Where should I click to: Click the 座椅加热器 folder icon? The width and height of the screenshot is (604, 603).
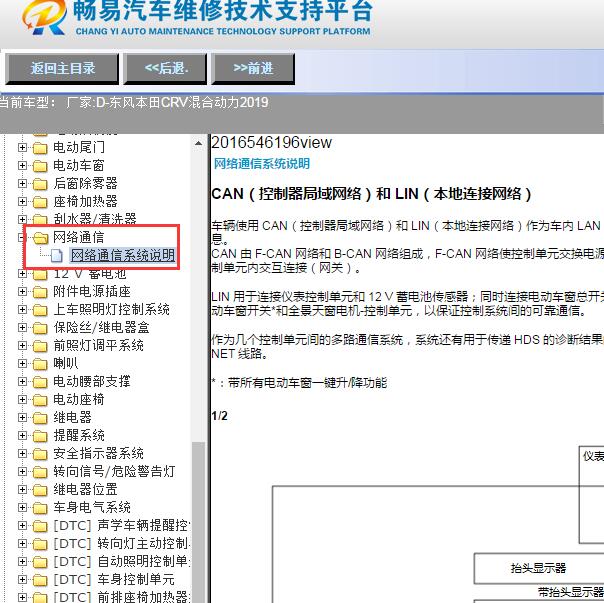click(40, 202)
